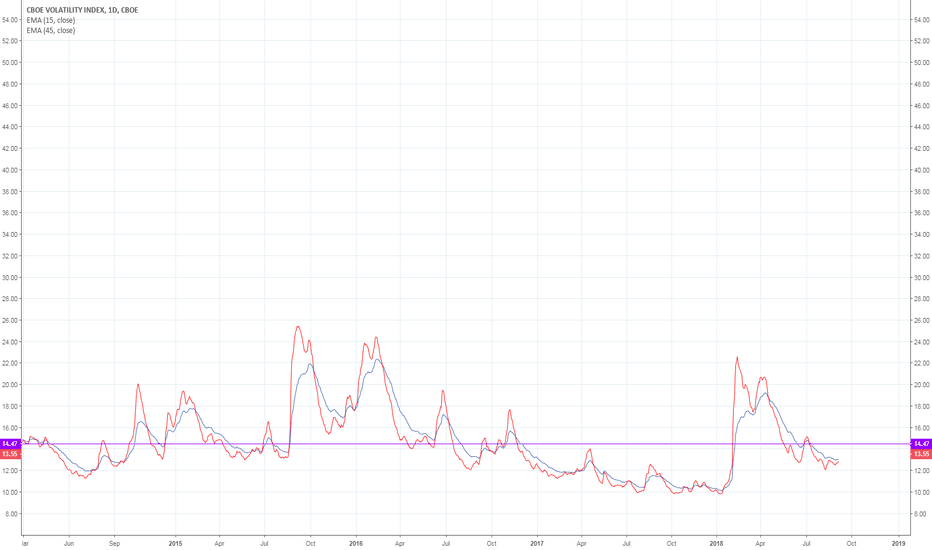Viewport: 932px width, 550px height.
Task: Click the 2017 label on time axis
Action: coord(537,543)
